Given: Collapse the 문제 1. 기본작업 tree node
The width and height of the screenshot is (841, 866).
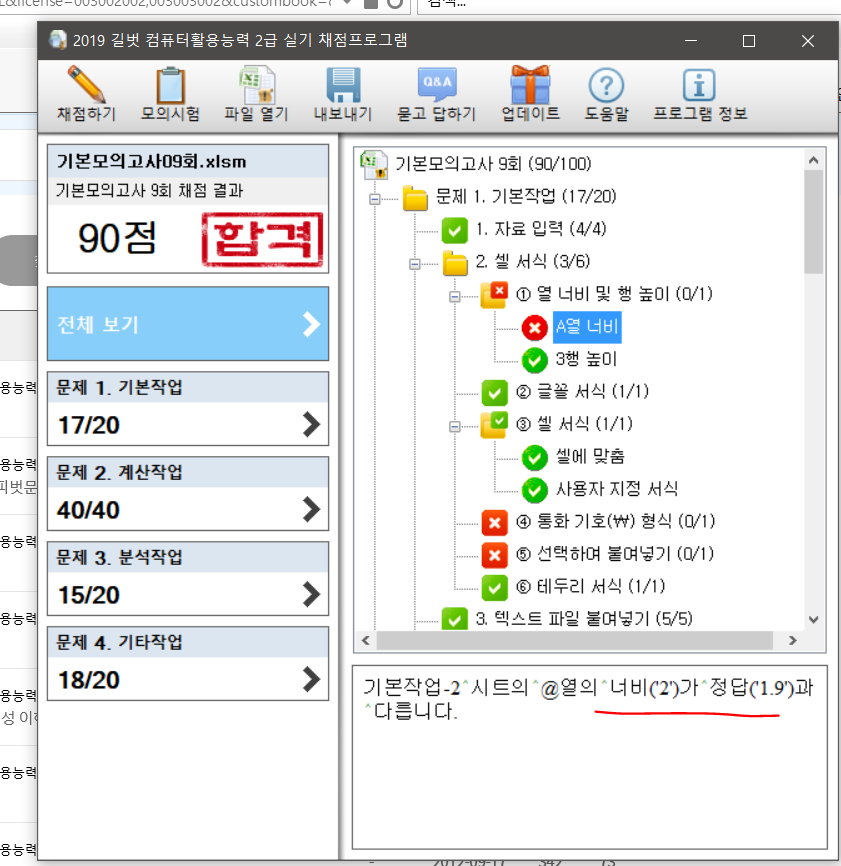Looking at the screenshot, I should [x=376, y=199].
